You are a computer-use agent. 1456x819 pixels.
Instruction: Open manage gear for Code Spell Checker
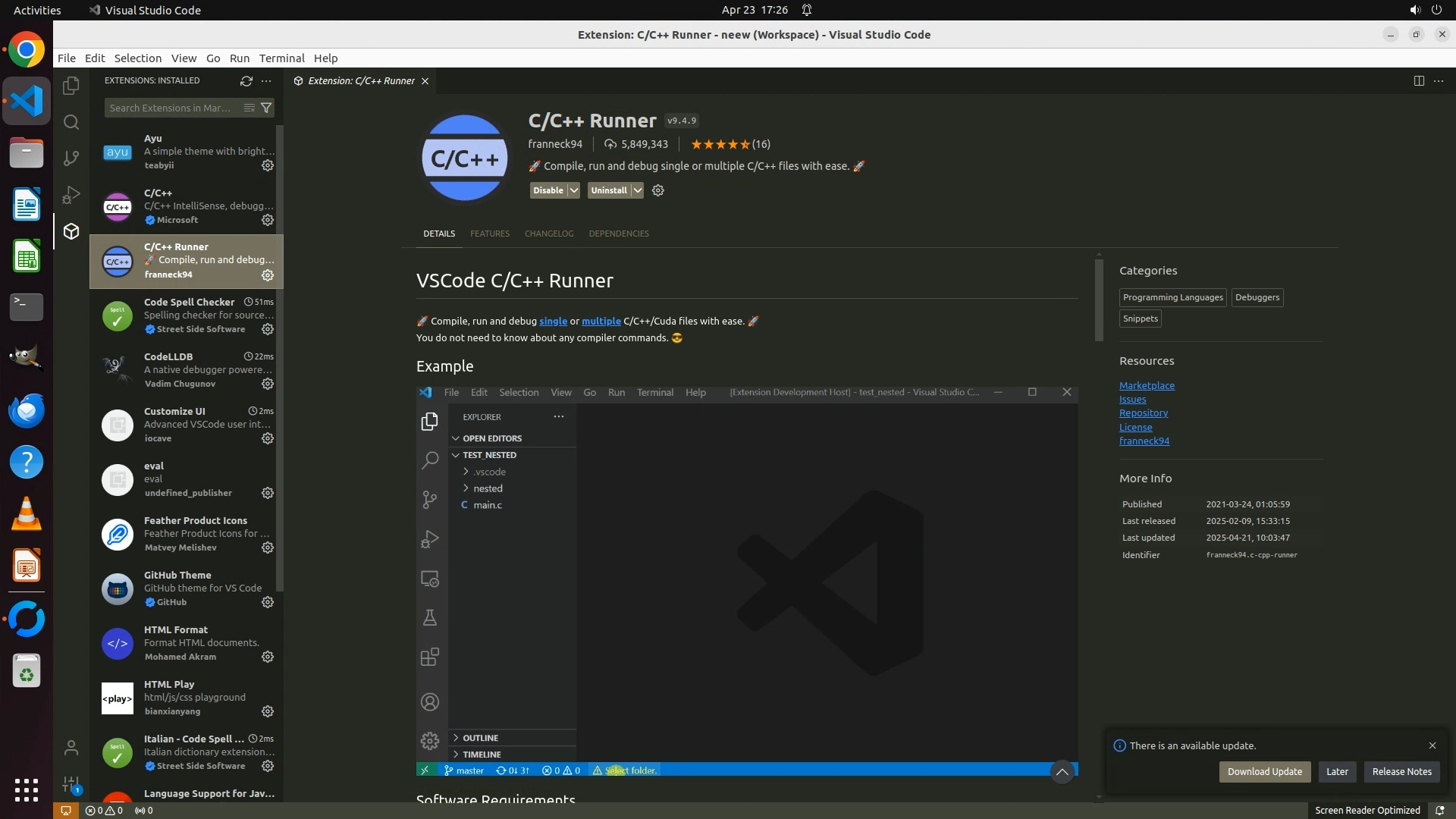coord(268,329)
